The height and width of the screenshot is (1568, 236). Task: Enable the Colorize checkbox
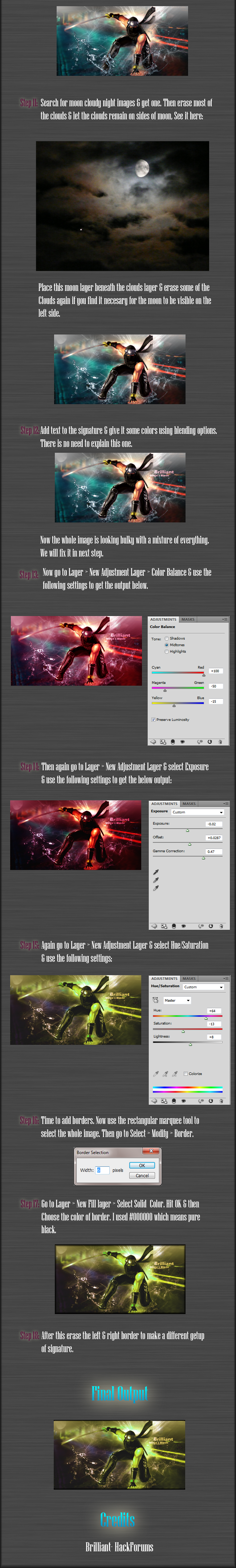coord(186,1073)
